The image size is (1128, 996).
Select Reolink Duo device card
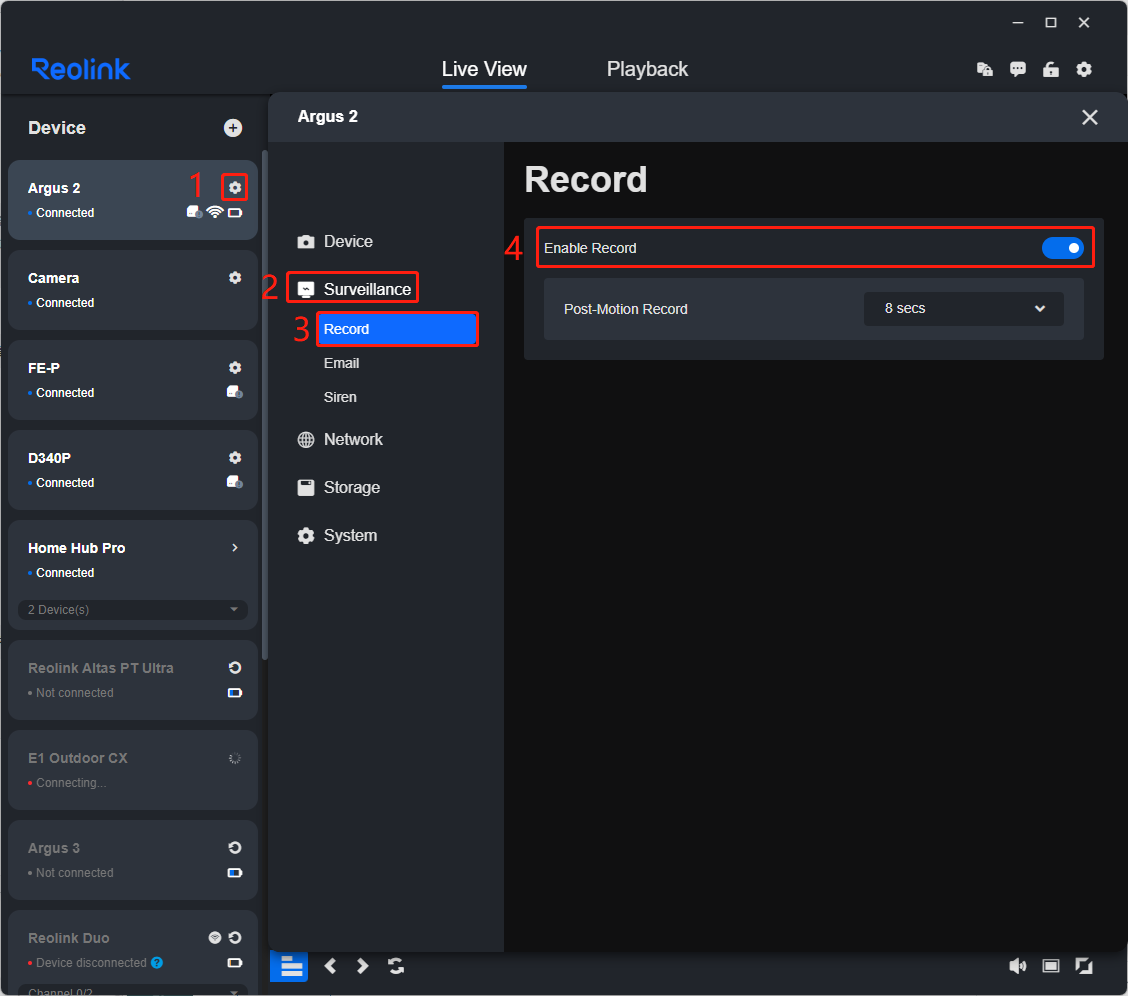133,953
